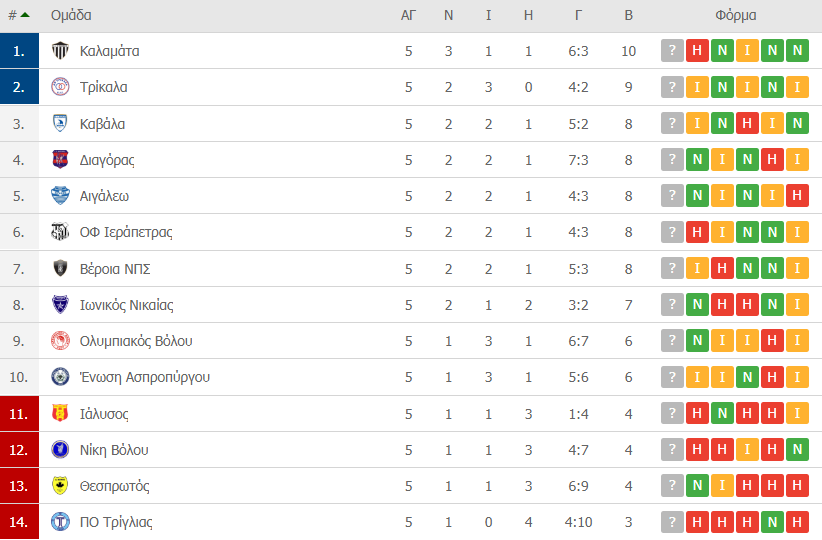Open the Βέροια ΝΠΣ team link
This screenshot has width=822, height=540.
click(x=115, y=269)
